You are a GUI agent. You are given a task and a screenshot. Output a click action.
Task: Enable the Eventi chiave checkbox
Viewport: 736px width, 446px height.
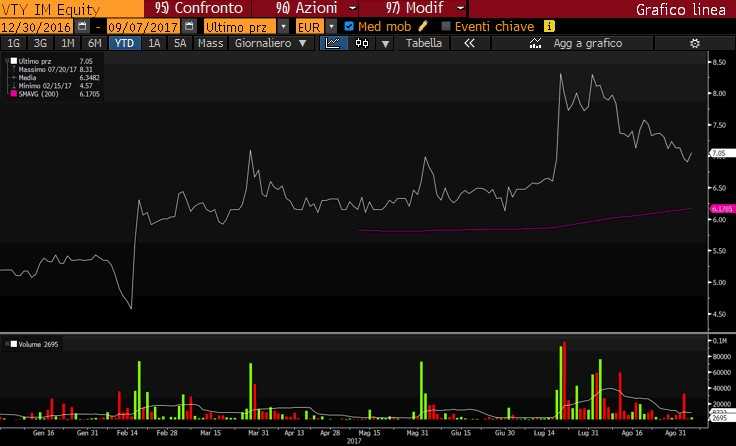click(446, 26)
